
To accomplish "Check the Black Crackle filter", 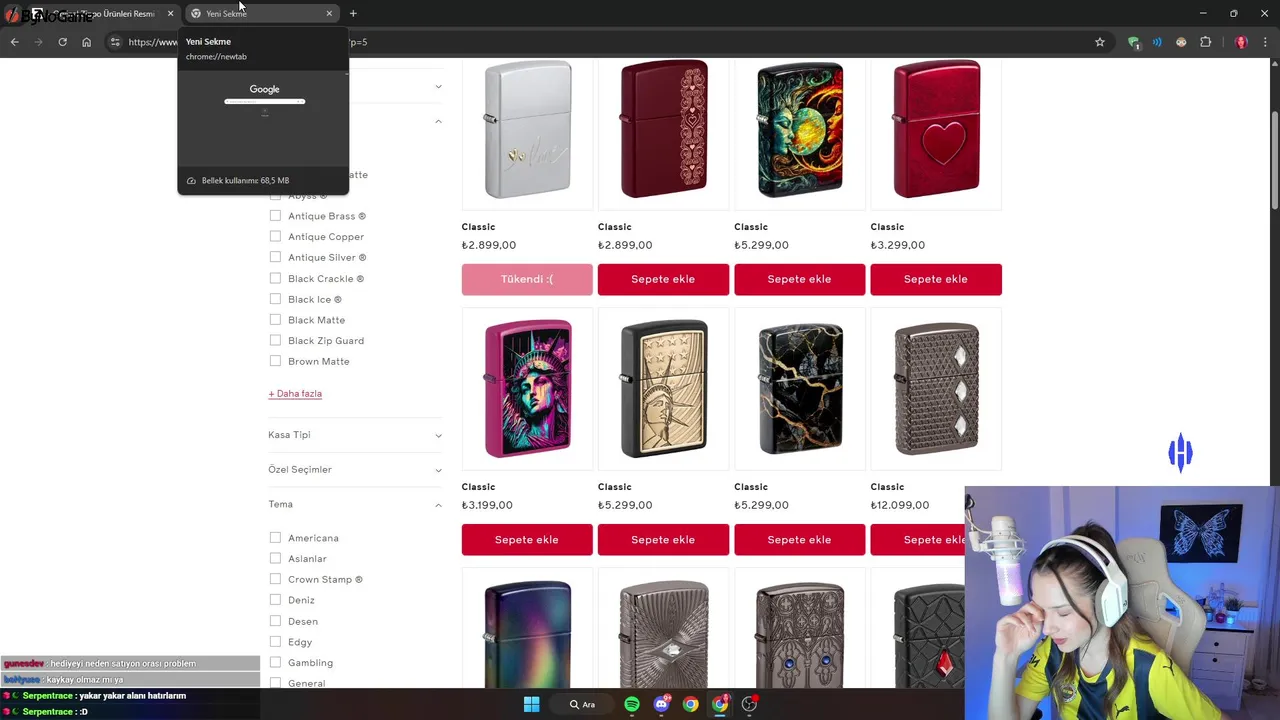I will click(275, 278).
